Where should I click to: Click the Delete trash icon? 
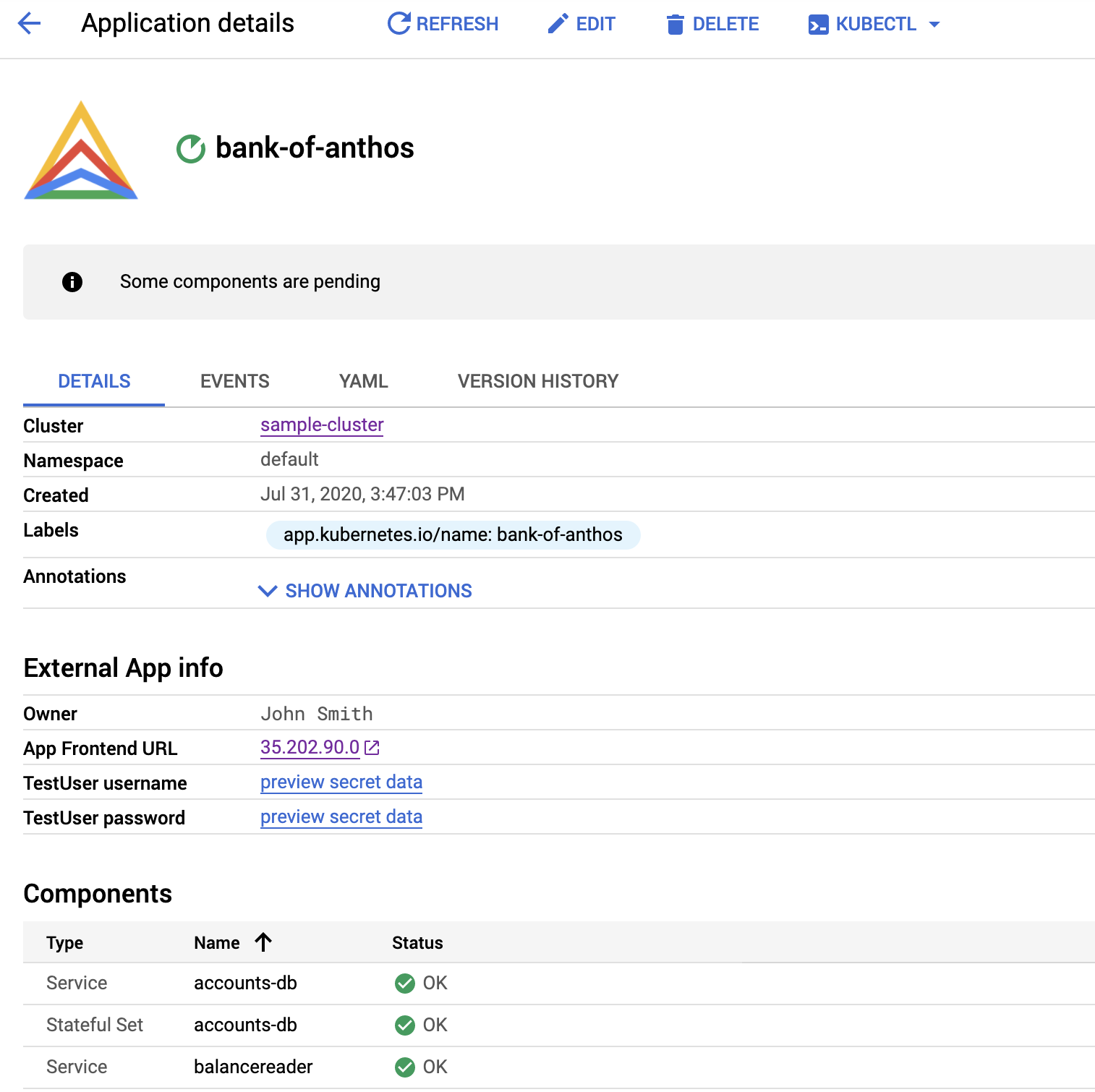(675, 24)
